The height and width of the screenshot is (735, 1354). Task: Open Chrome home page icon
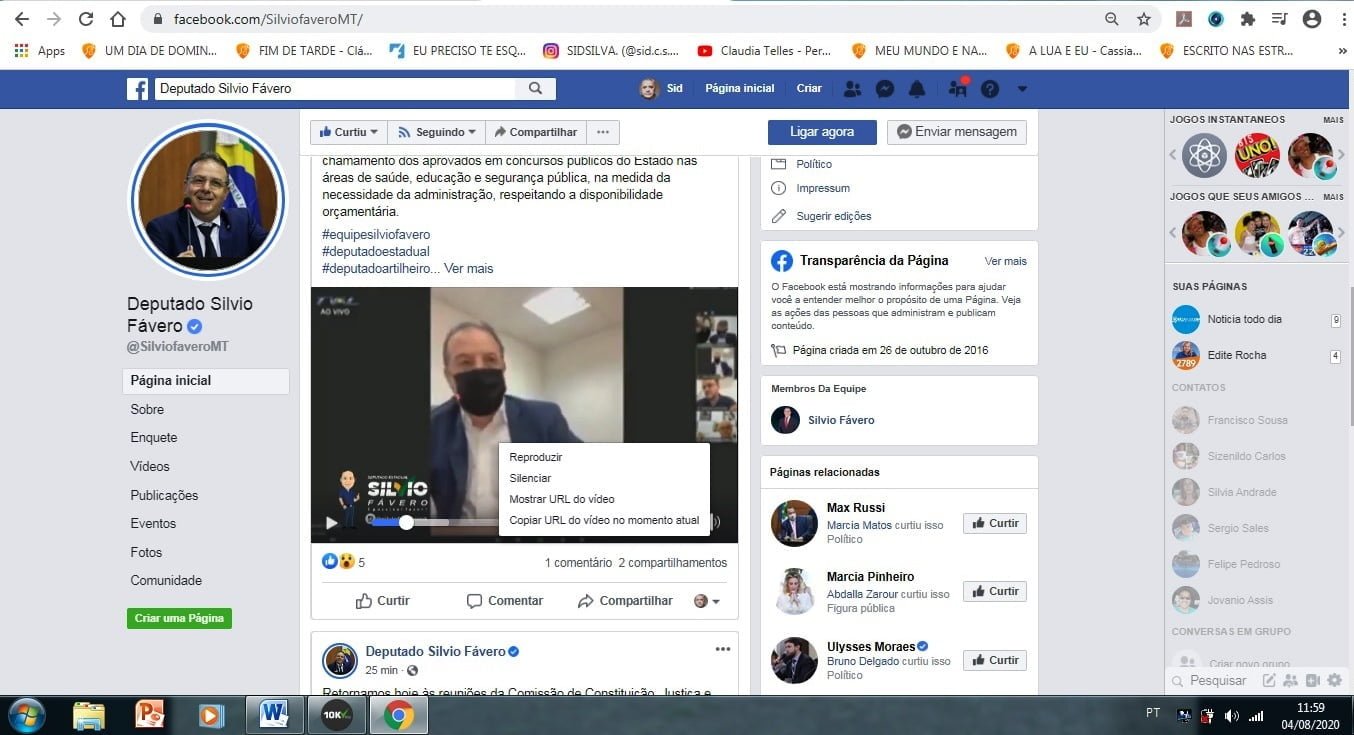point(118,19)
